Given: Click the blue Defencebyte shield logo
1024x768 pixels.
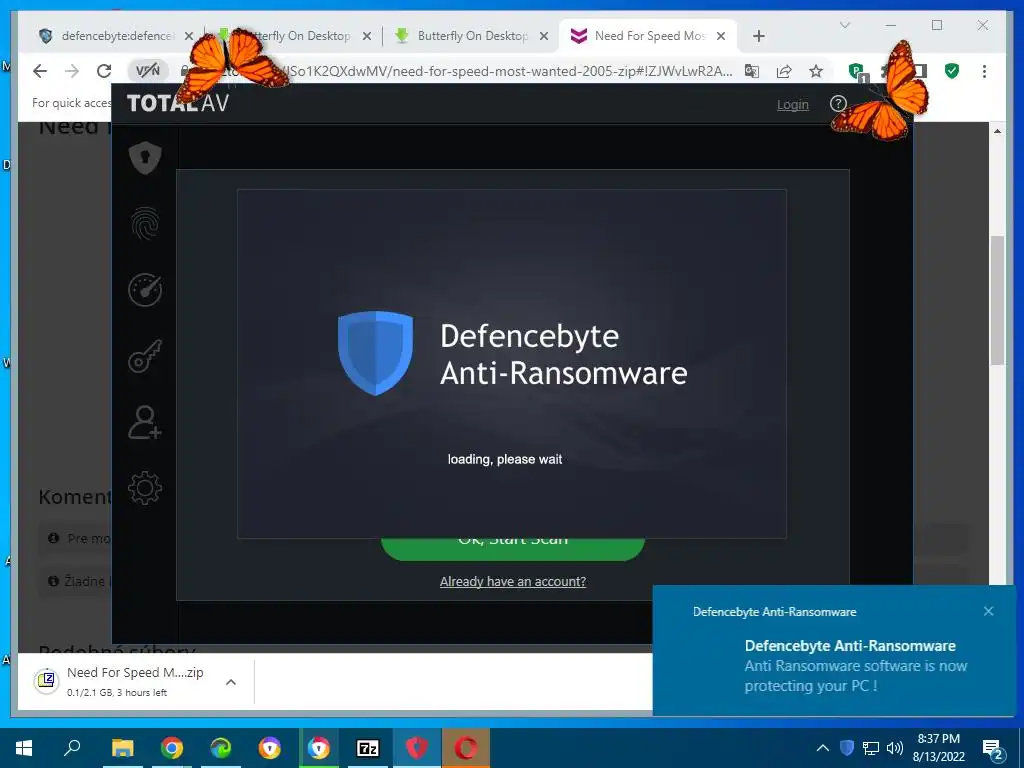Looking at the screenshot, I should pos(375,353).
